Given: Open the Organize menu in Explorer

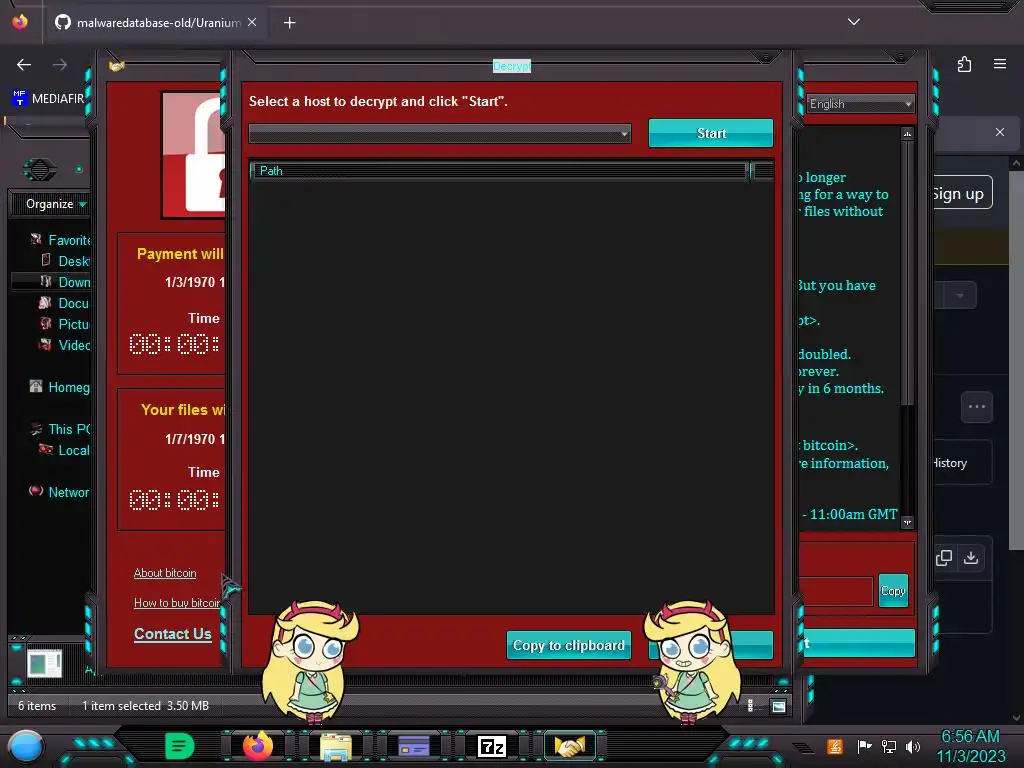Looking at the screenshot, I should 56,204.
